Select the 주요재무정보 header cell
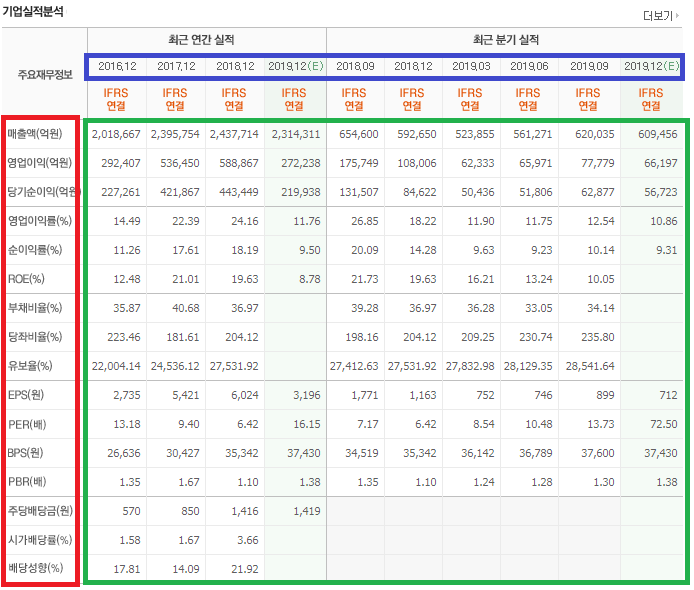Image resolution: width=694 pixels, height=590 pixels. click(45, 74)
